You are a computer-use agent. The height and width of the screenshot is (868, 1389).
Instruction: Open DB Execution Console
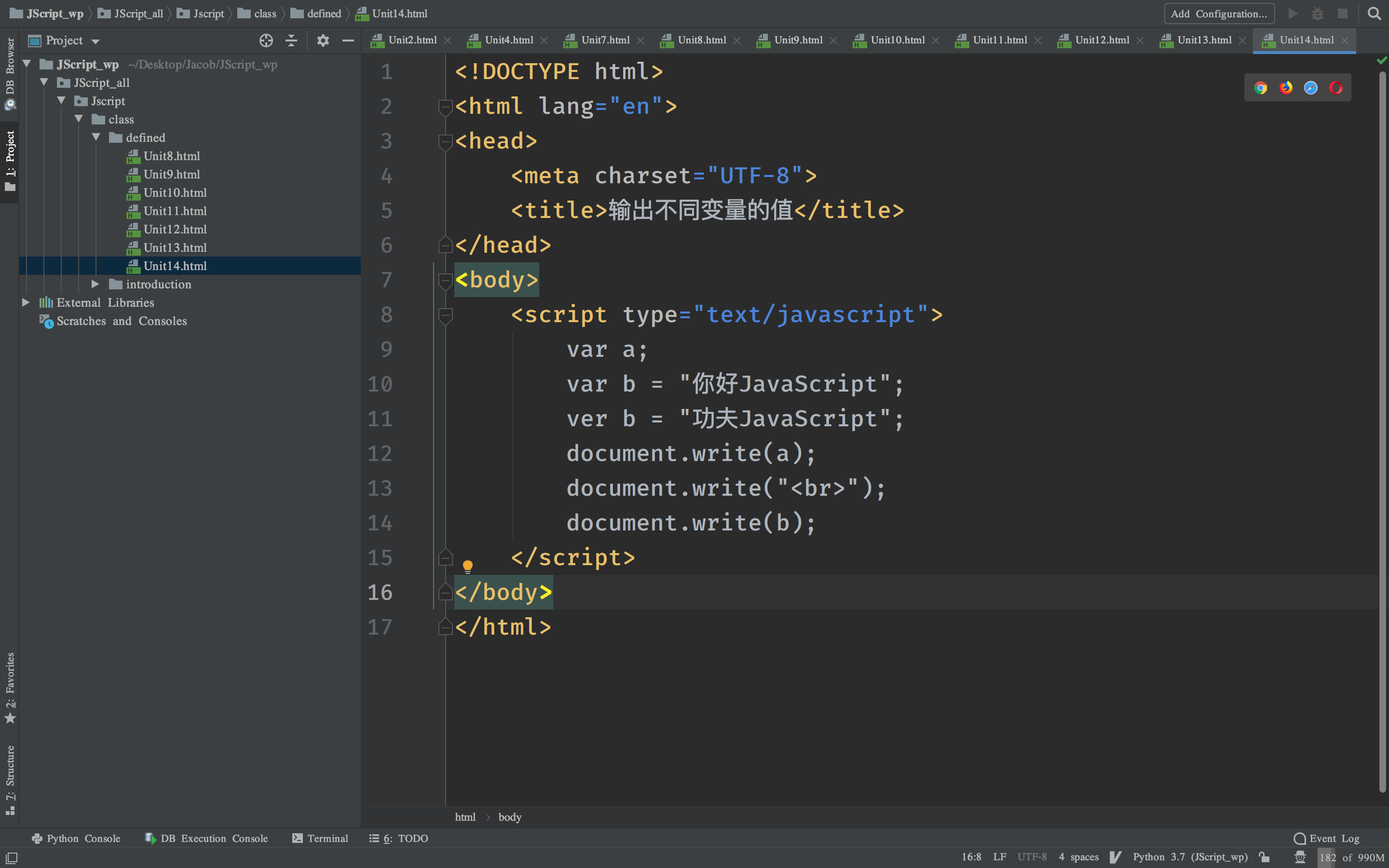(206, 839)
